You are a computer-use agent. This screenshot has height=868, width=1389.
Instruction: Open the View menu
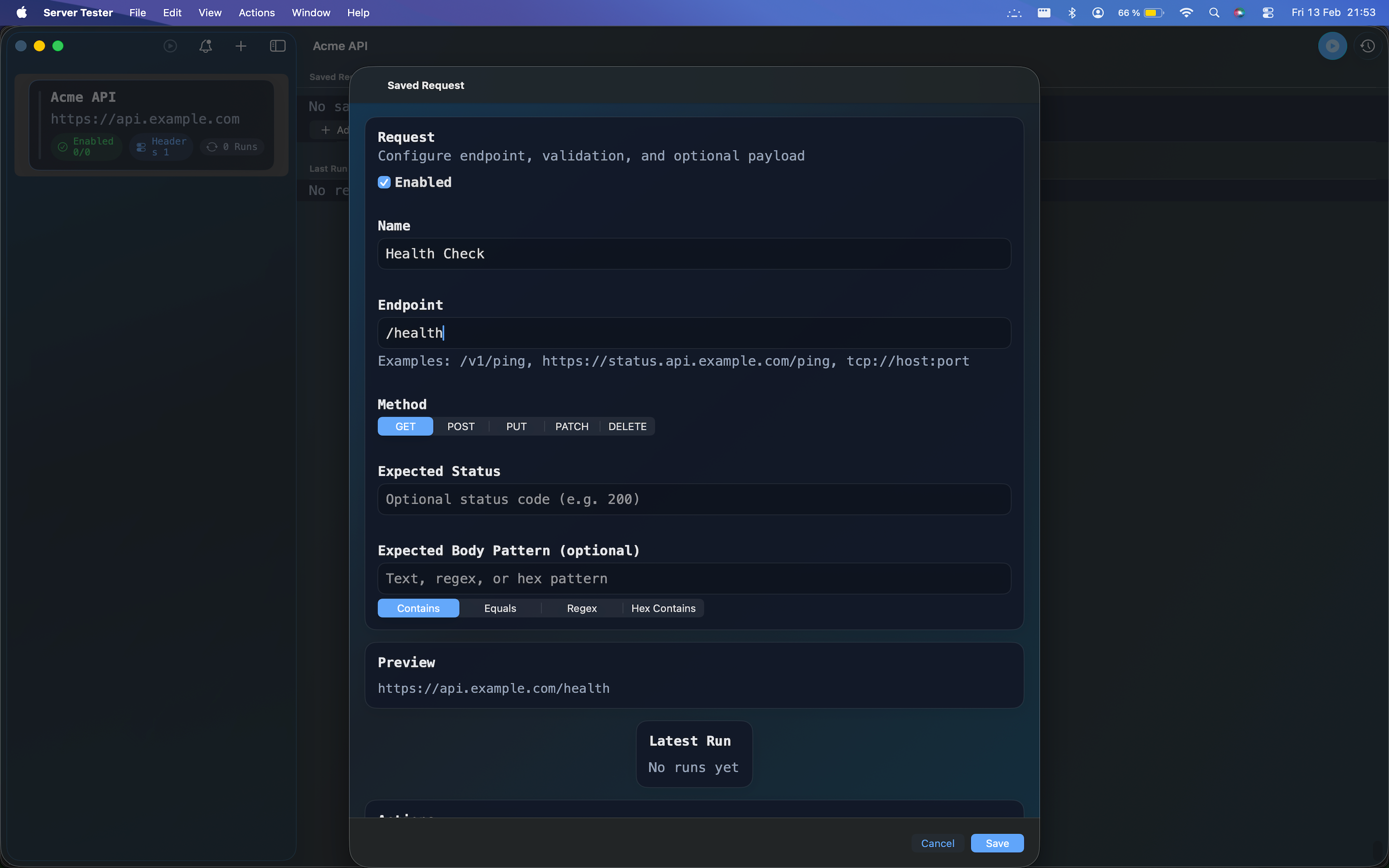[210, 13]
